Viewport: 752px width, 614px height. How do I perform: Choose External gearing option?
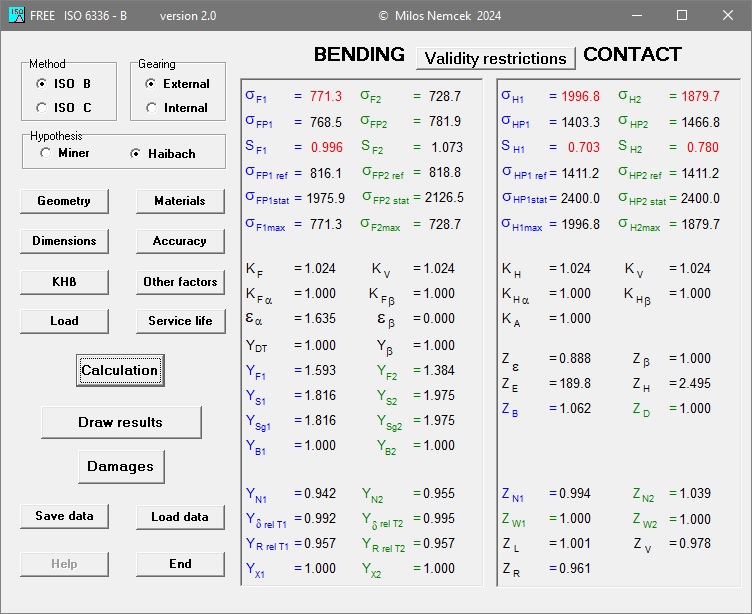(177, 83)
